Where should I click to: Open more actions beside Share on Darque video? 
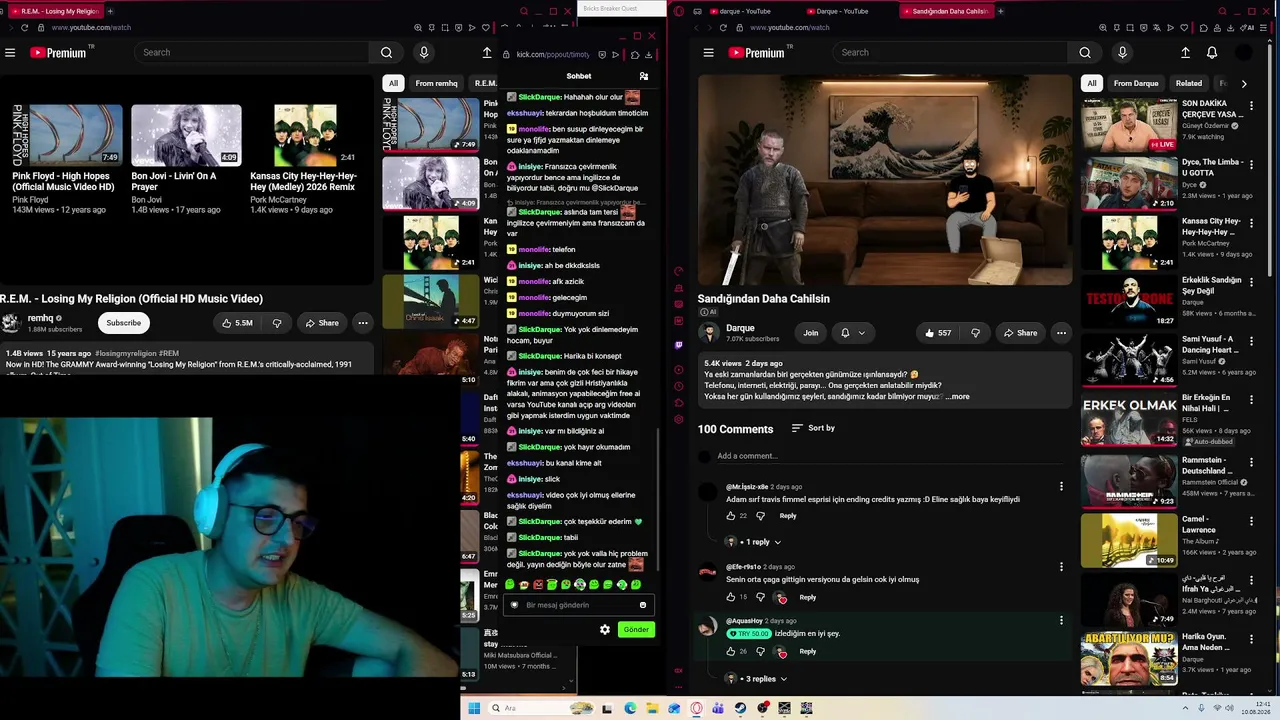(1061, 333)
